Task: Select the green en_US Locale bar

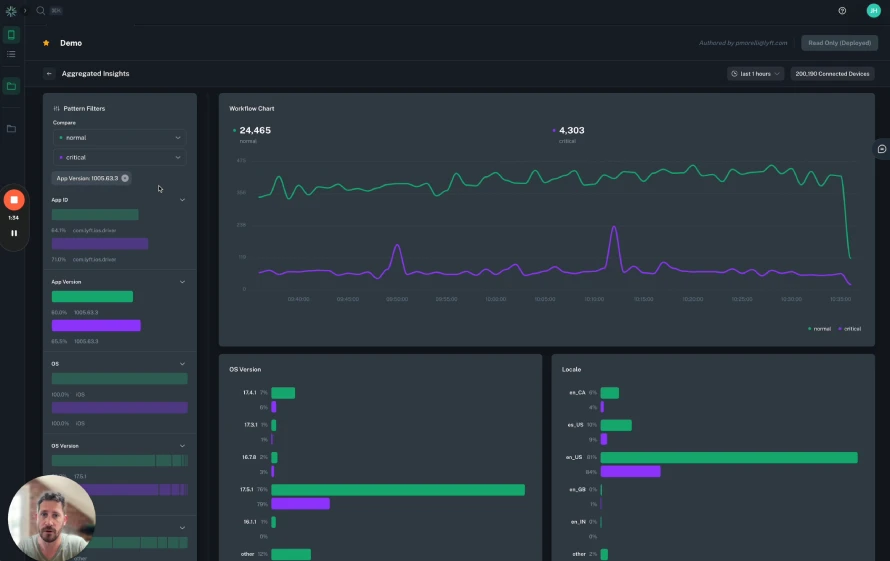Action: click(729, 458)
